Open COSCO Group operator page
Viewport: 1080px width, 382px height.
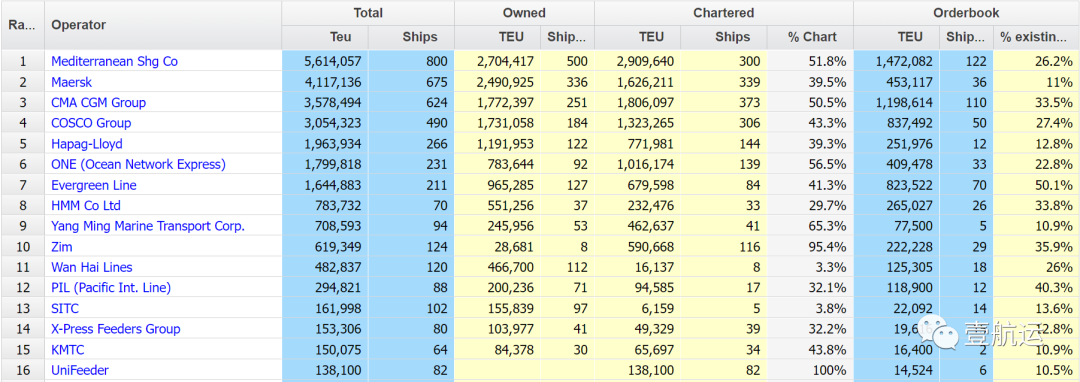point(91,123)
